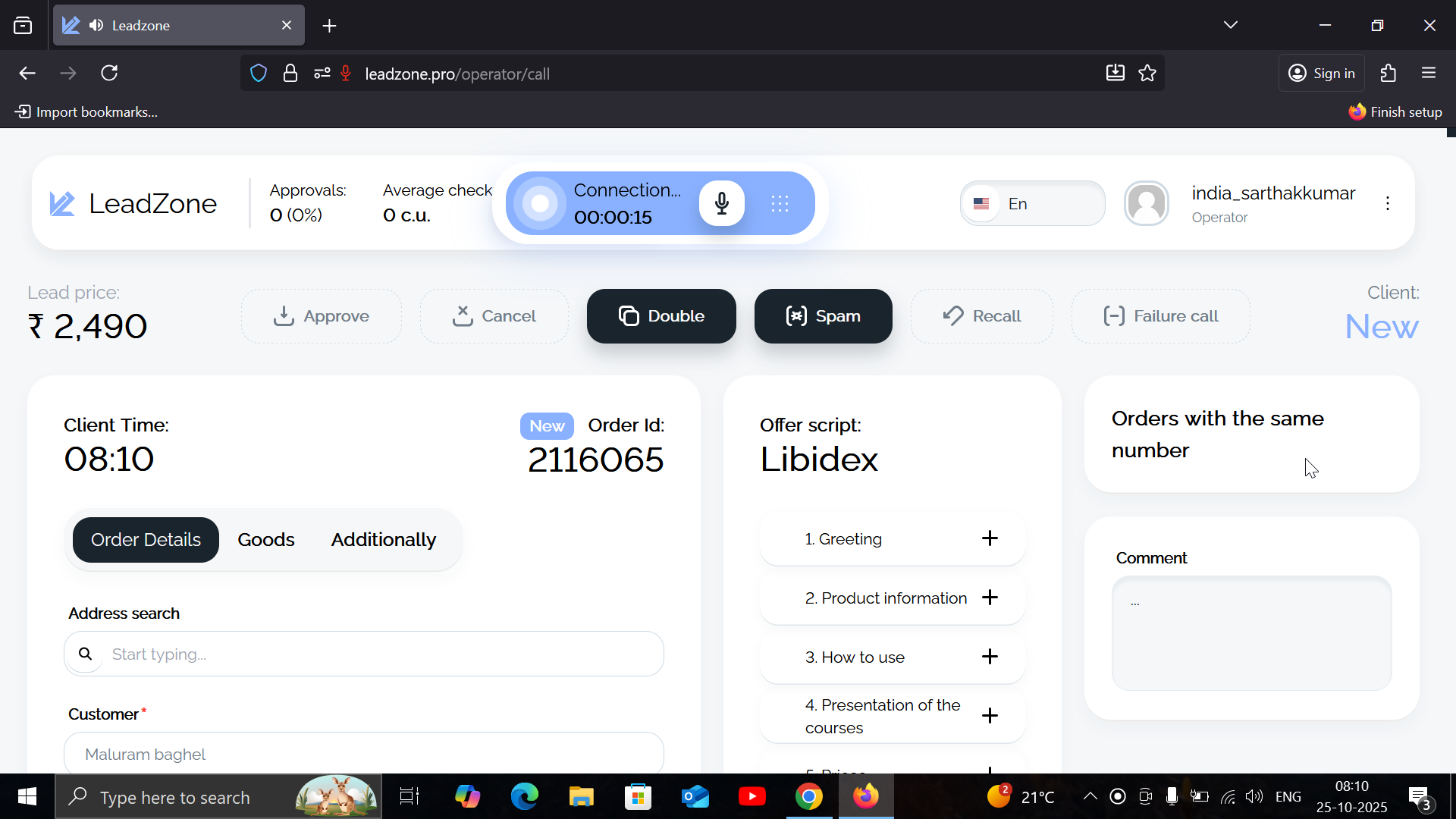This screenshot has height=819, width=1456.
Task: Open the dial pad grid icon
Action: click(x=780, y=203)
